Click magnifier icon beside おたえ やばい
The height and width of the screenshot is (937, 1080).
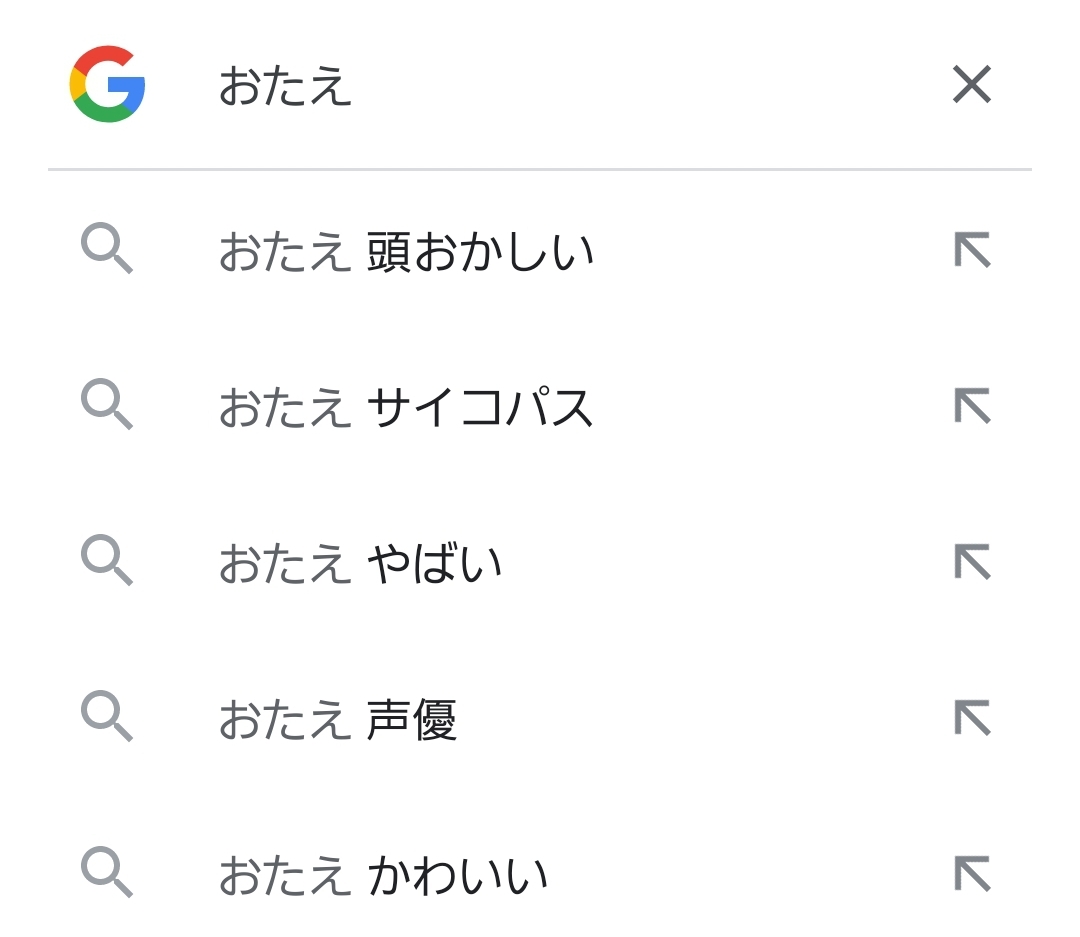[106, 562]
